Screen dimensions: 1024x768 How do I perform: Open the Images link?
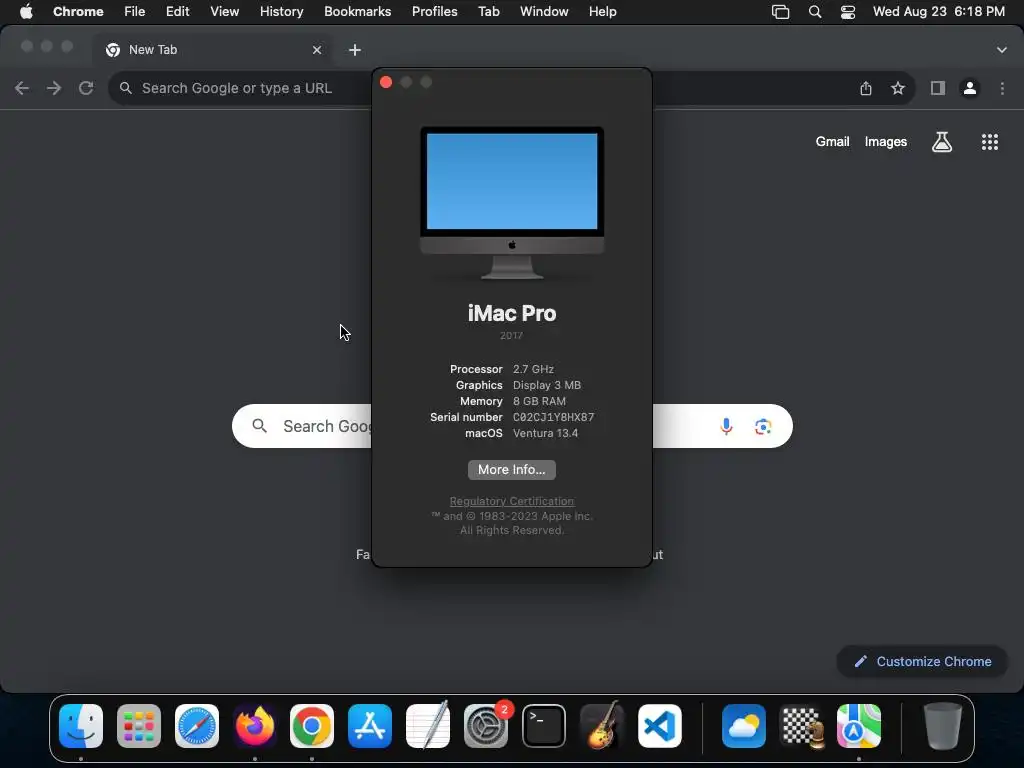tap(886, 142)
